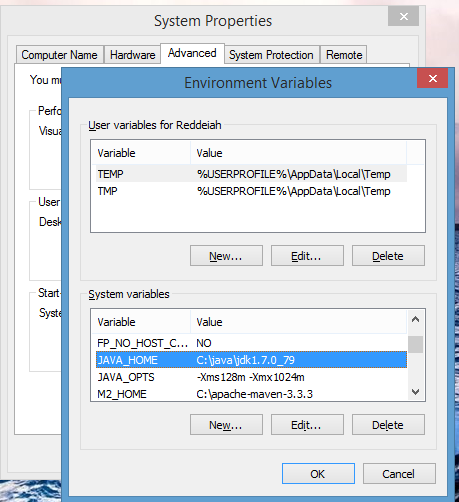459x502 pixels.
Task: Select the TEMP user variable row
Action: pos(251,174)
